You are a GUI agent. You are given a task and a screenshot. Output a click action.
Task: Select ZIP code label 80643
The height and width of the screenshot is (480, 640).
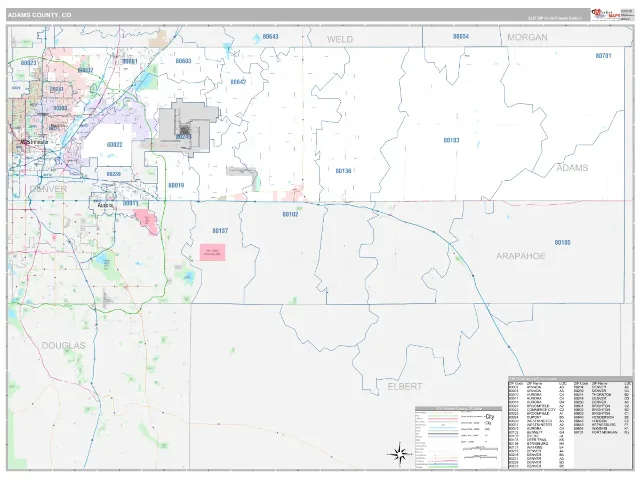point(270,37)
